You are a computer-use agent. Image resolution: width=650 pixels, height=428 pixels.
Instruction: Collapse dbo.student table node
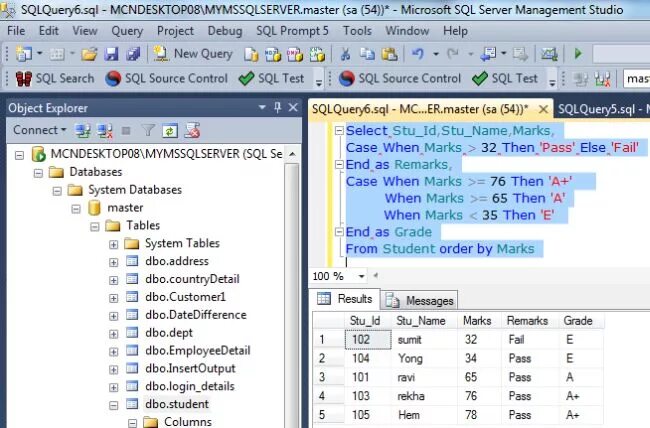[x=114, y=405]
